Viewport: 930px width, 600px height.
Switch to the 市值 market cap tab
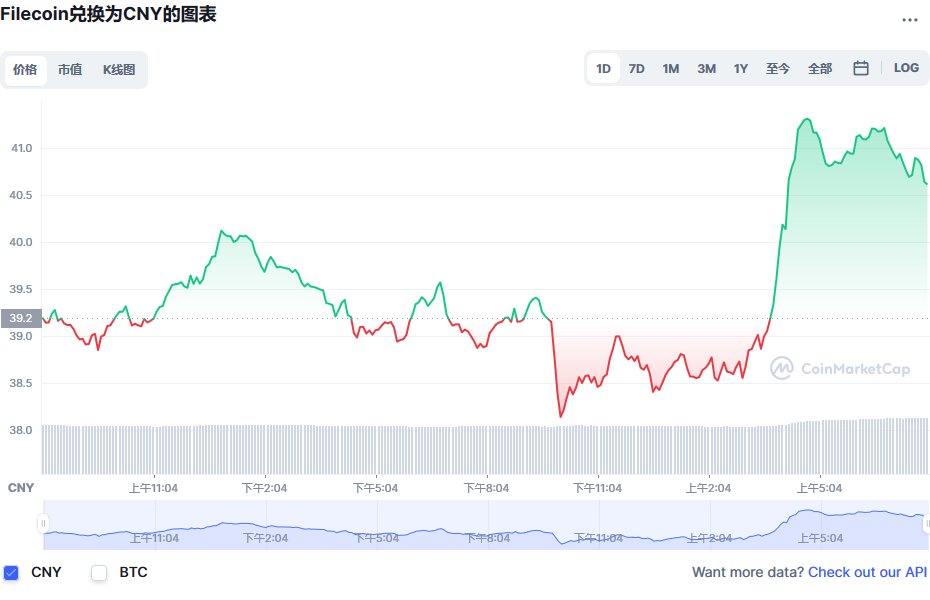70,70
